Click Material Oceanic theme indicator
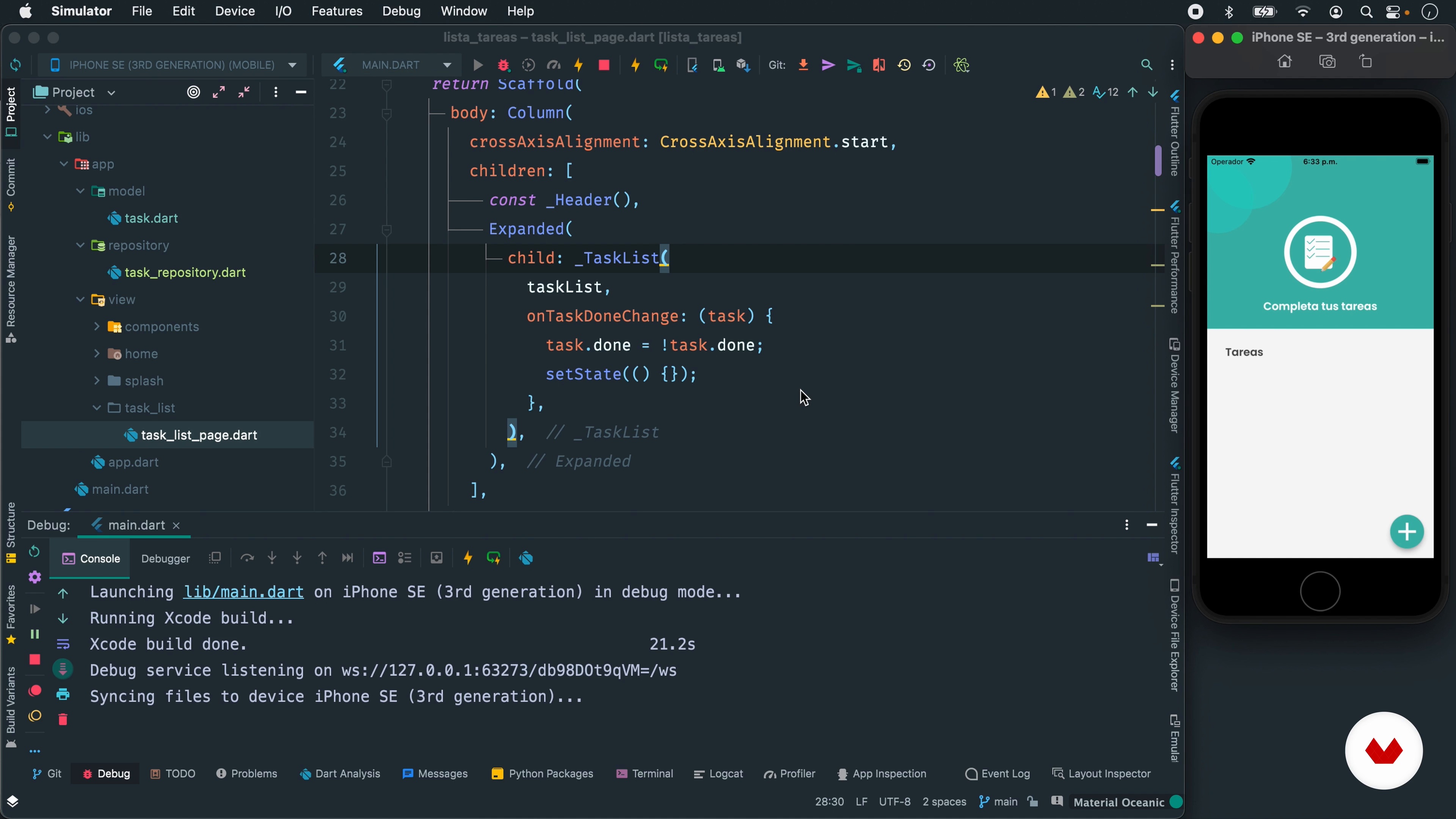The height and width of the screenshot is (819, 1456). point(1119,802)
